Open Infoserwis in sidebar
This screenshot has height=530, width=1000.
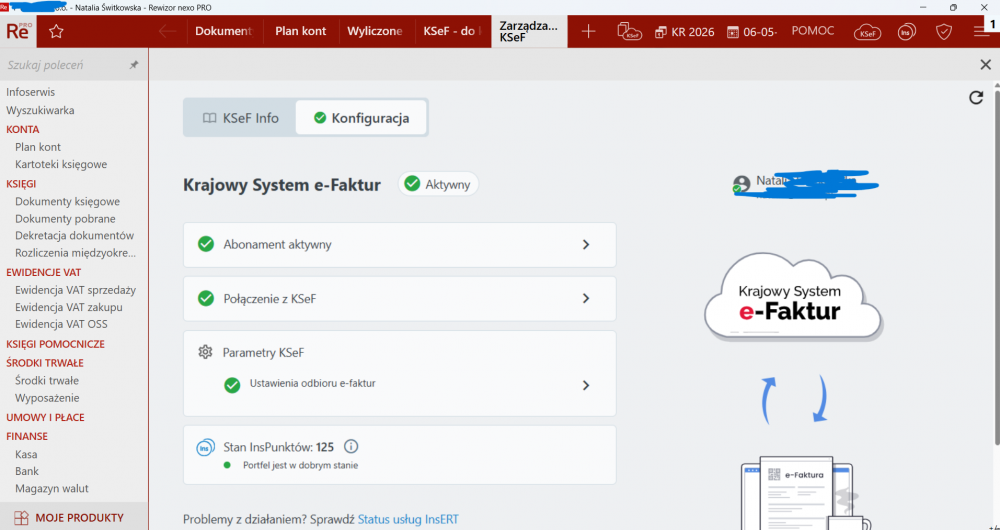click(x=31, y=92)
